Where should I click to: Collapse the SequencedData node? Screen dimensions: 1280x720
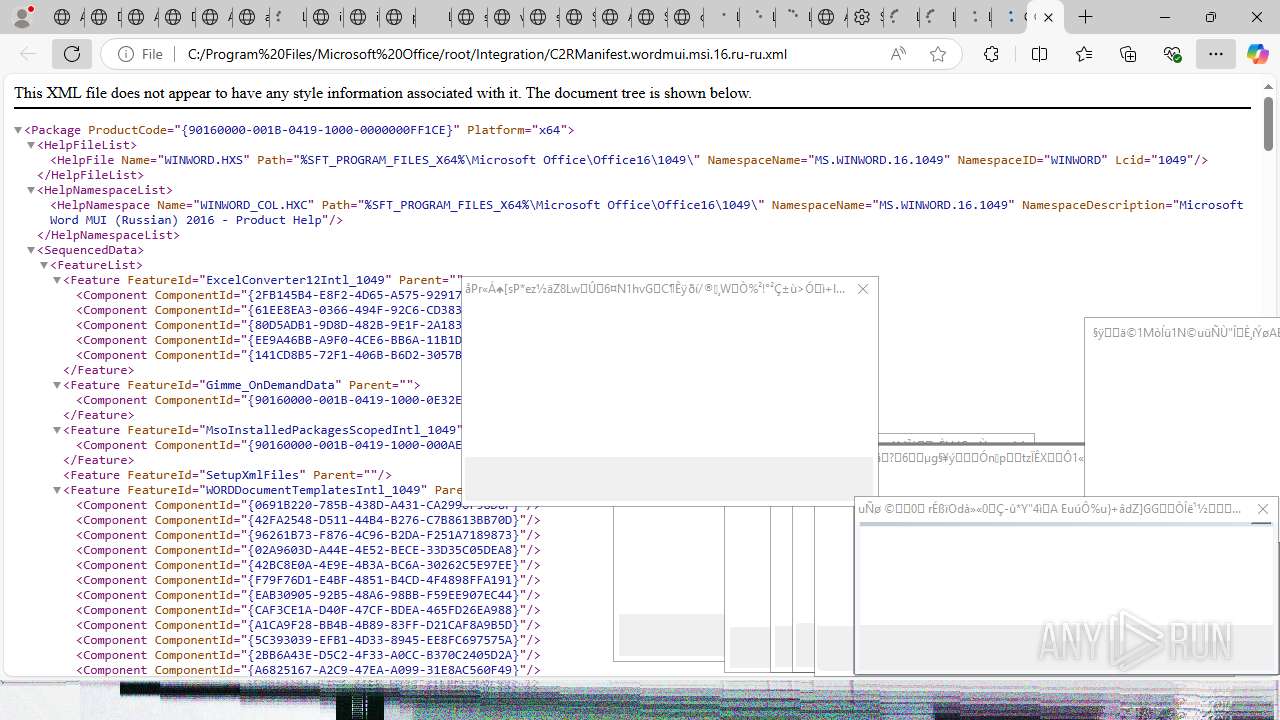(x=31, y=250)
